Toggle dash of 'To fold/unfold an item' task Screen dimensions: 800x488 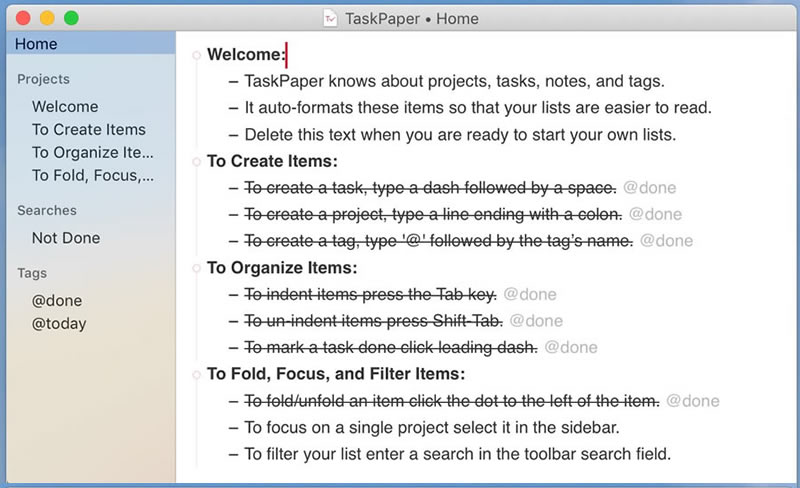tap(234, 402)
